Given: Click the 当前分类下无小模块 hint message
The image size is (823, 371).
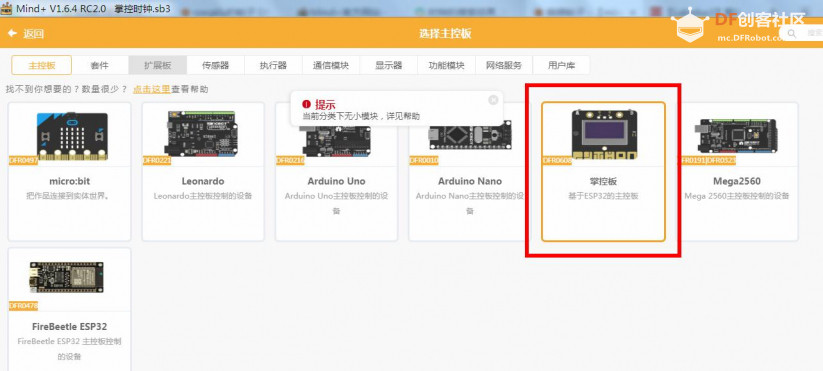Looking at the screenshot, I should click(x=361, y=116).
